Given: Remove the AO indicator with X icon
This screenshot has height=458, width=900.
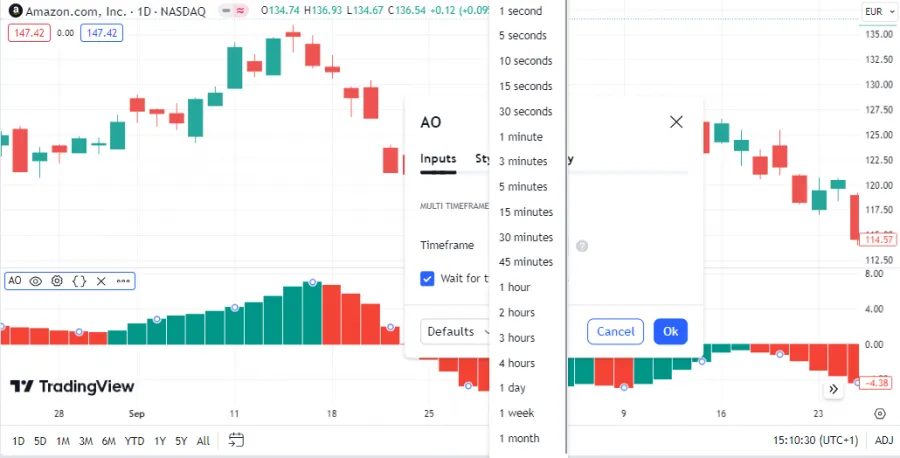Looking at the screenshot, I should click(101, 281).
